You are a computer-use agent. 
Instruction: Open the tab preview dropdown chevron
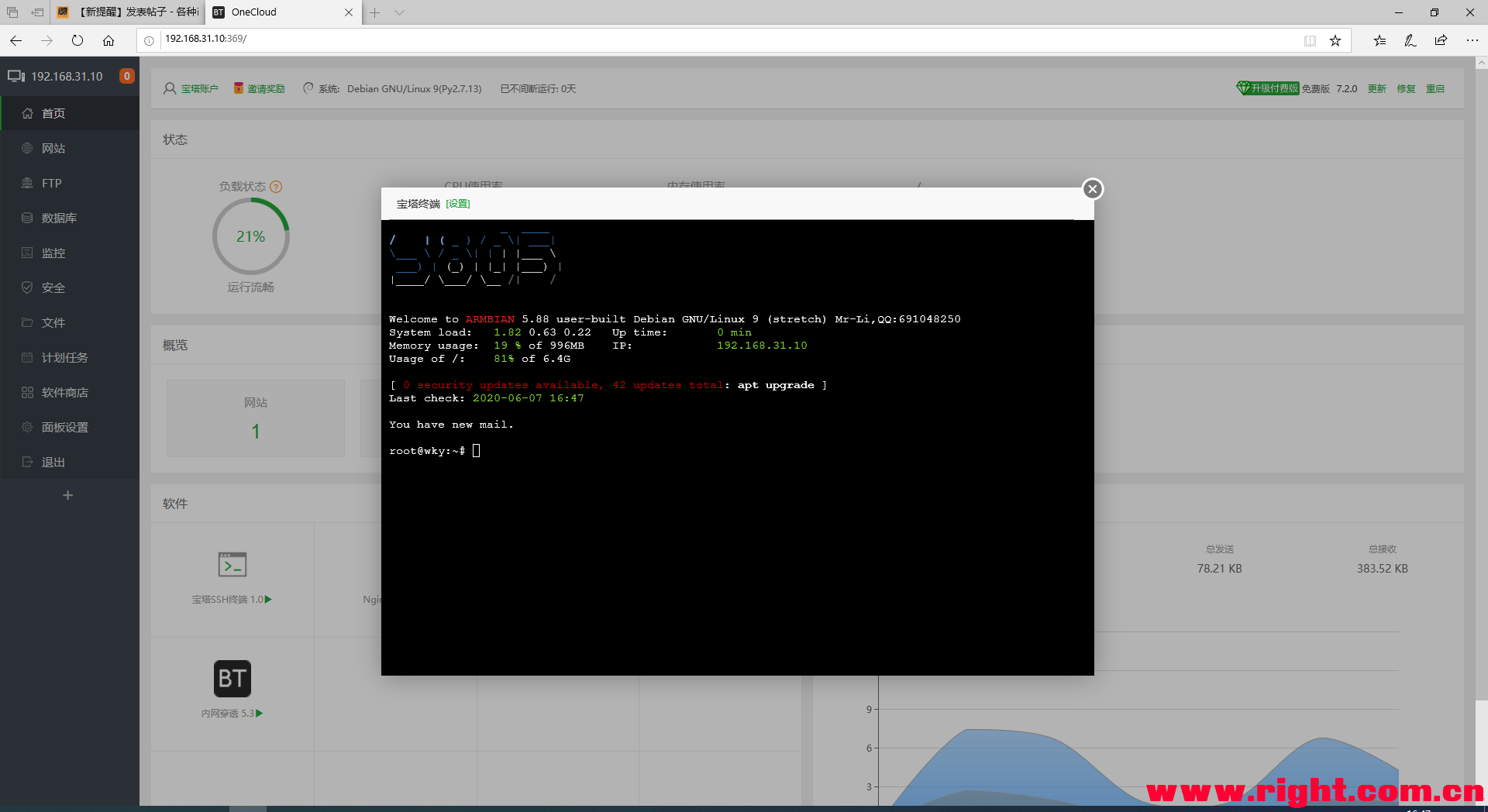click(399, 12)
